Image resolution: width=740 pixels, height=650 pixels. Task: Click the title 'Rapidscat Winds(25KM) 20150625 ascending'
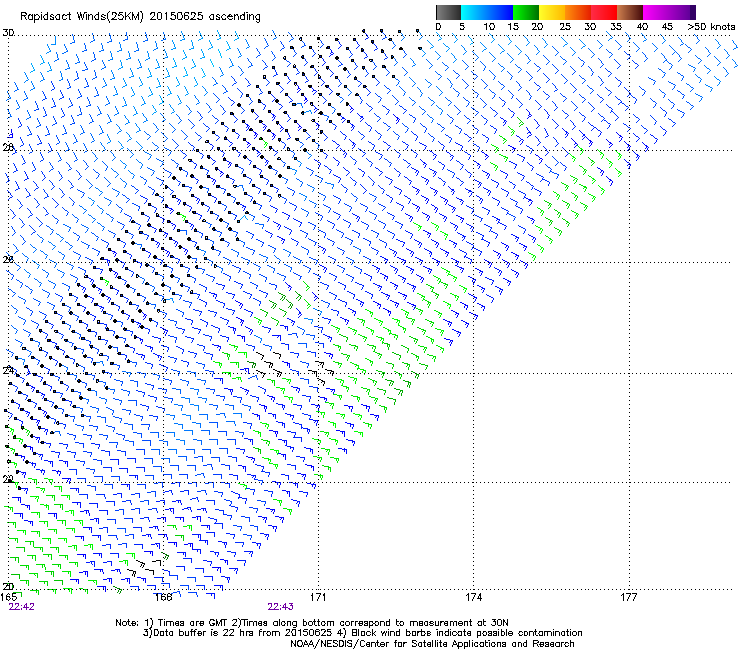click(x=140, y=17)
